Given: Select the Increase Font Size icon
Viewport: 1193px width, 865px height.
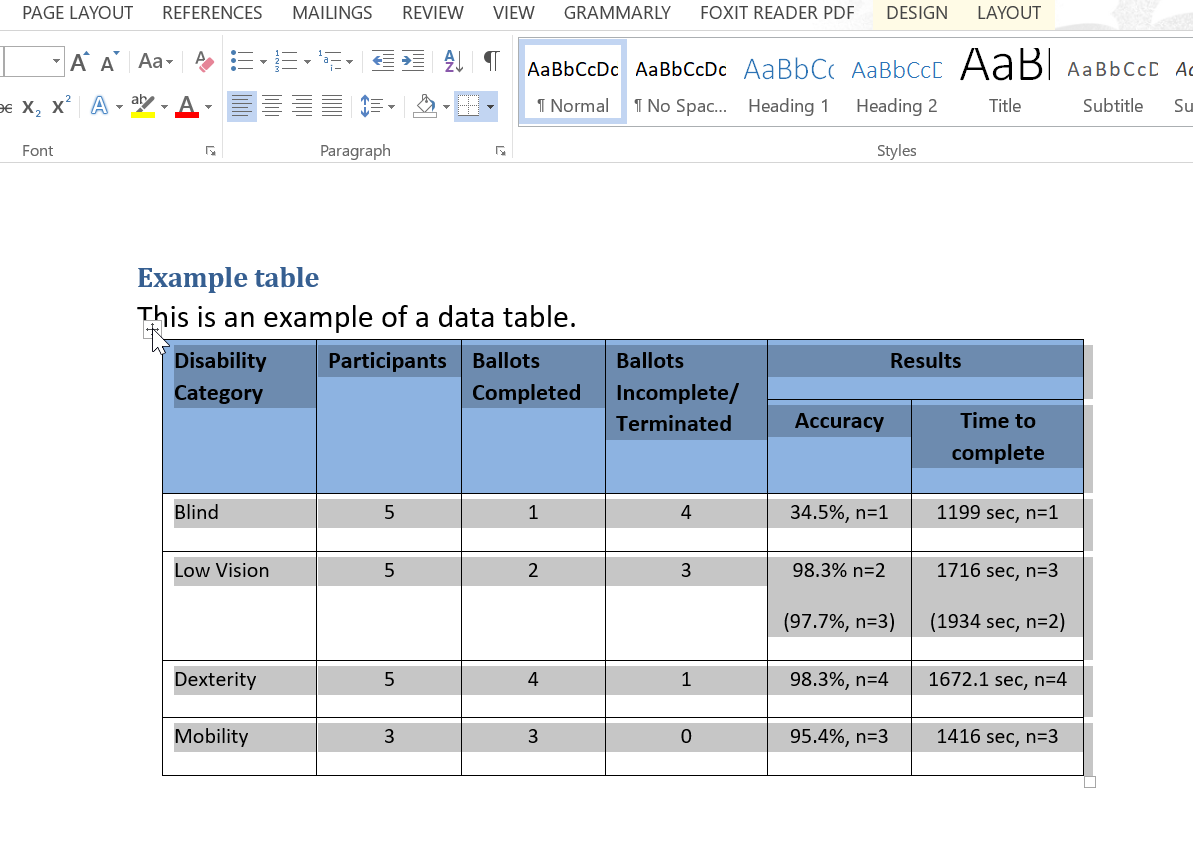Looking at the screenshot, I should [x=78, y=60].
